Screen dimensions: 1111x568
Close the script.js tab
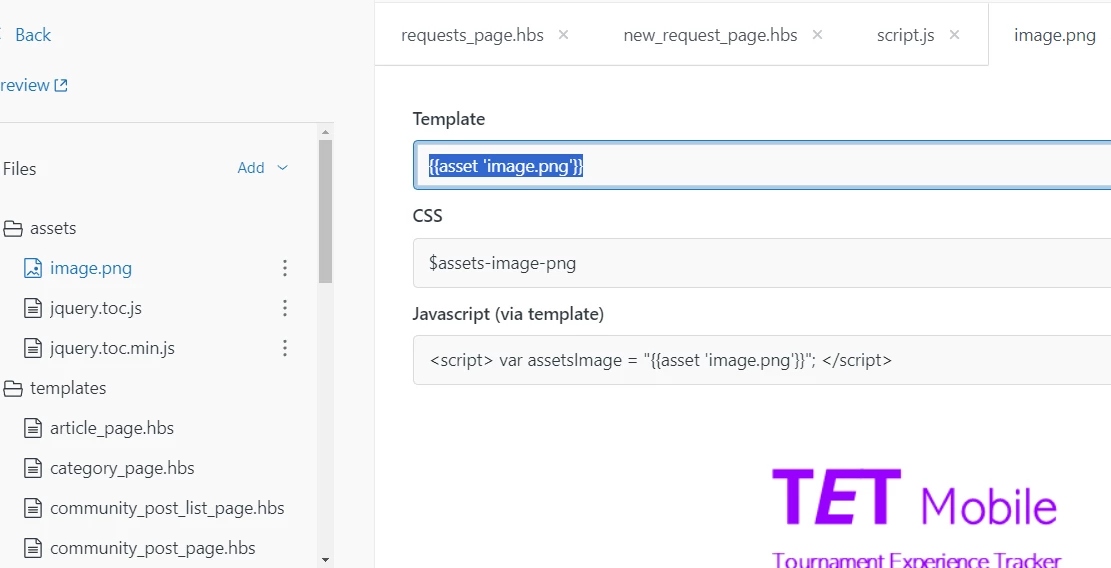point(954,35)
